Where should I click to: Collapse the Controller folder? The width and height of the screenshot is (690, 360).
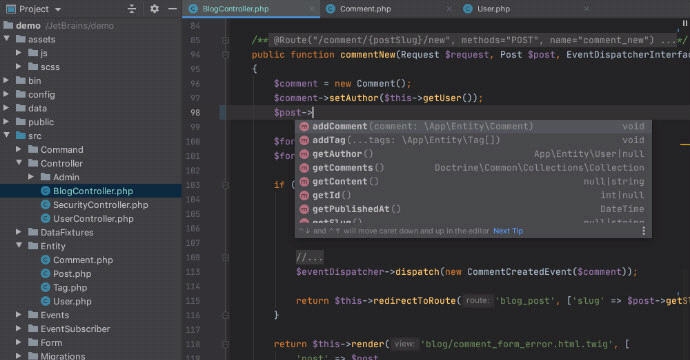(x=18, y=163)
